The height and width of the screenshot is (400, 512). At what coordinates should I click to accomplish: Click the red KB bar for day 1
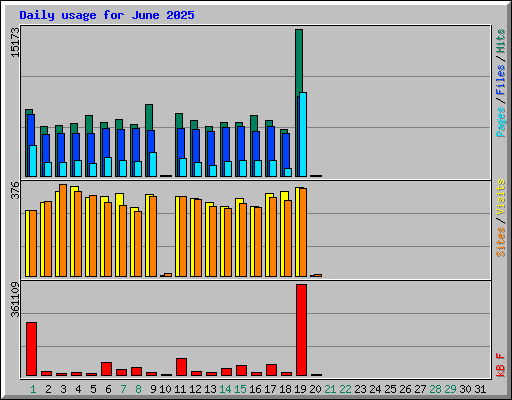coord(31,349)
